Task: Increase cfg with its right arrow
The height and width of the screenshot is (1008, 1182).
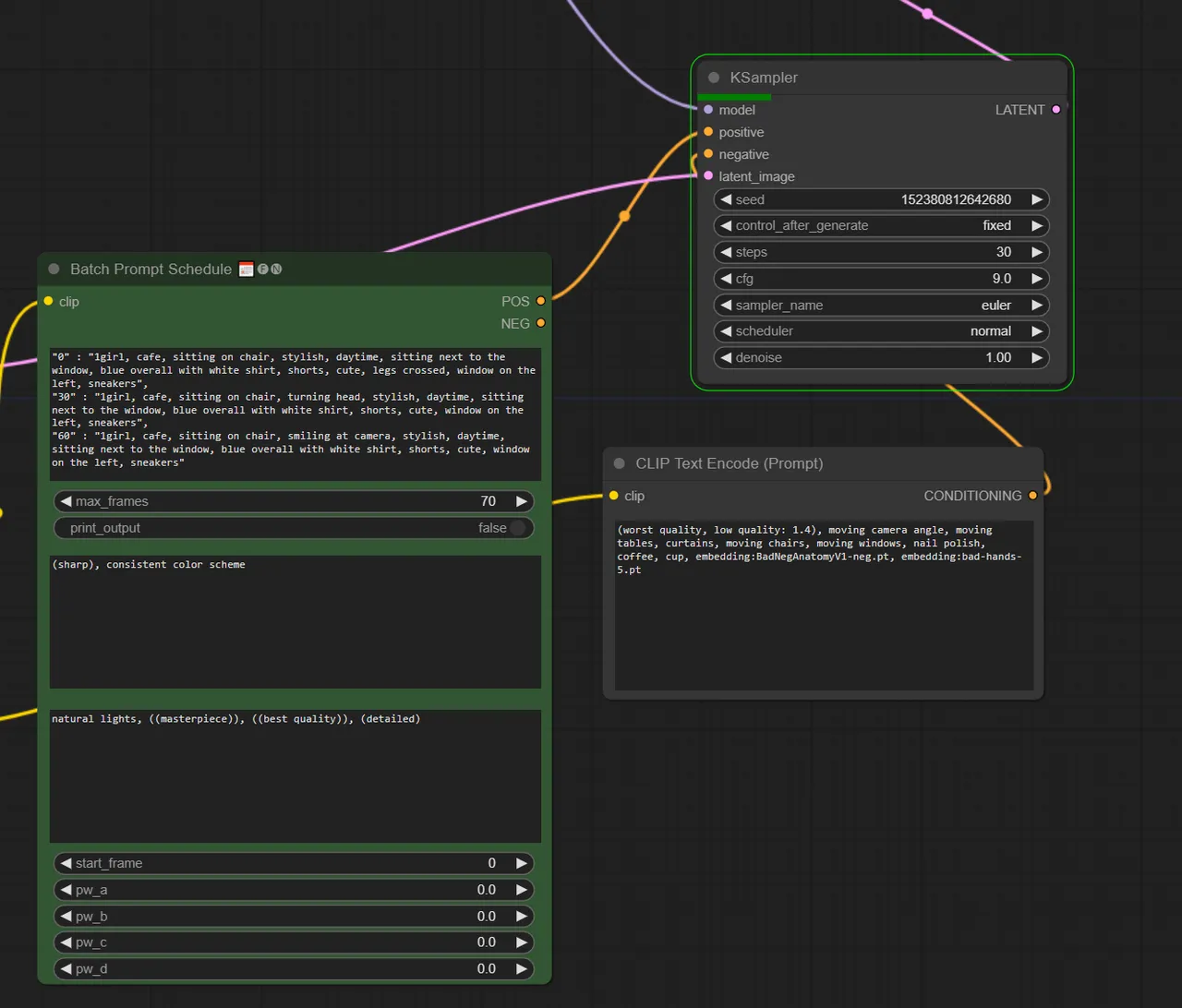Action: point(1037,279)
